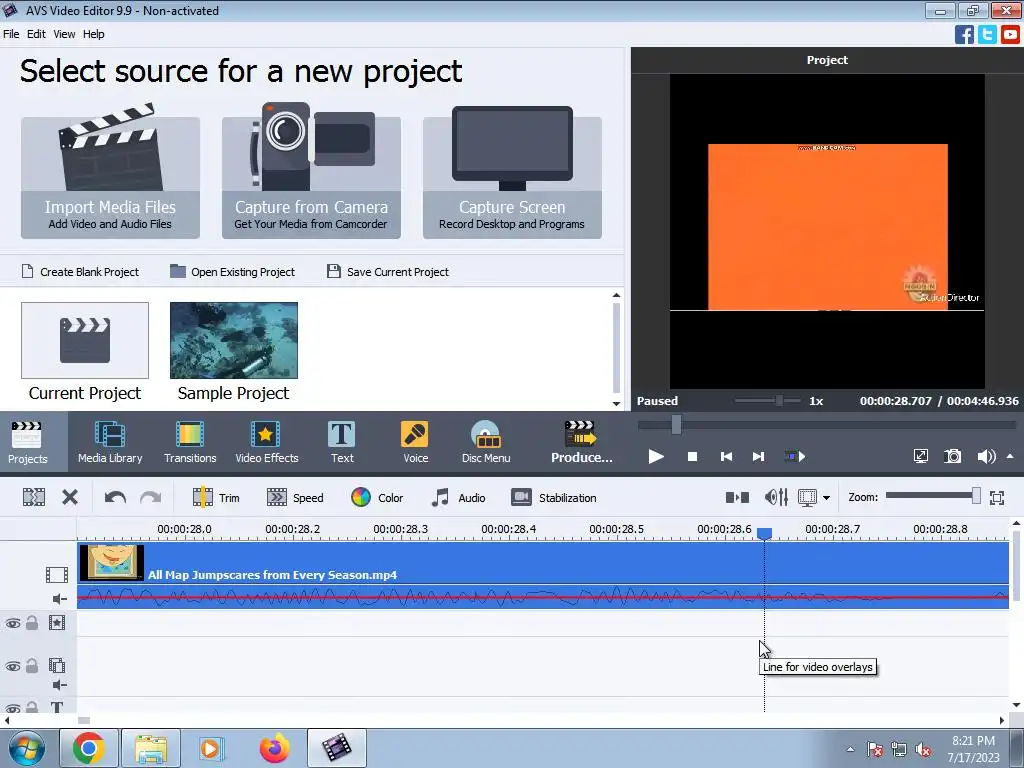Open the Twitter link icon
The height and width of the screenshot is (768, 1024).
coord(987,34)
